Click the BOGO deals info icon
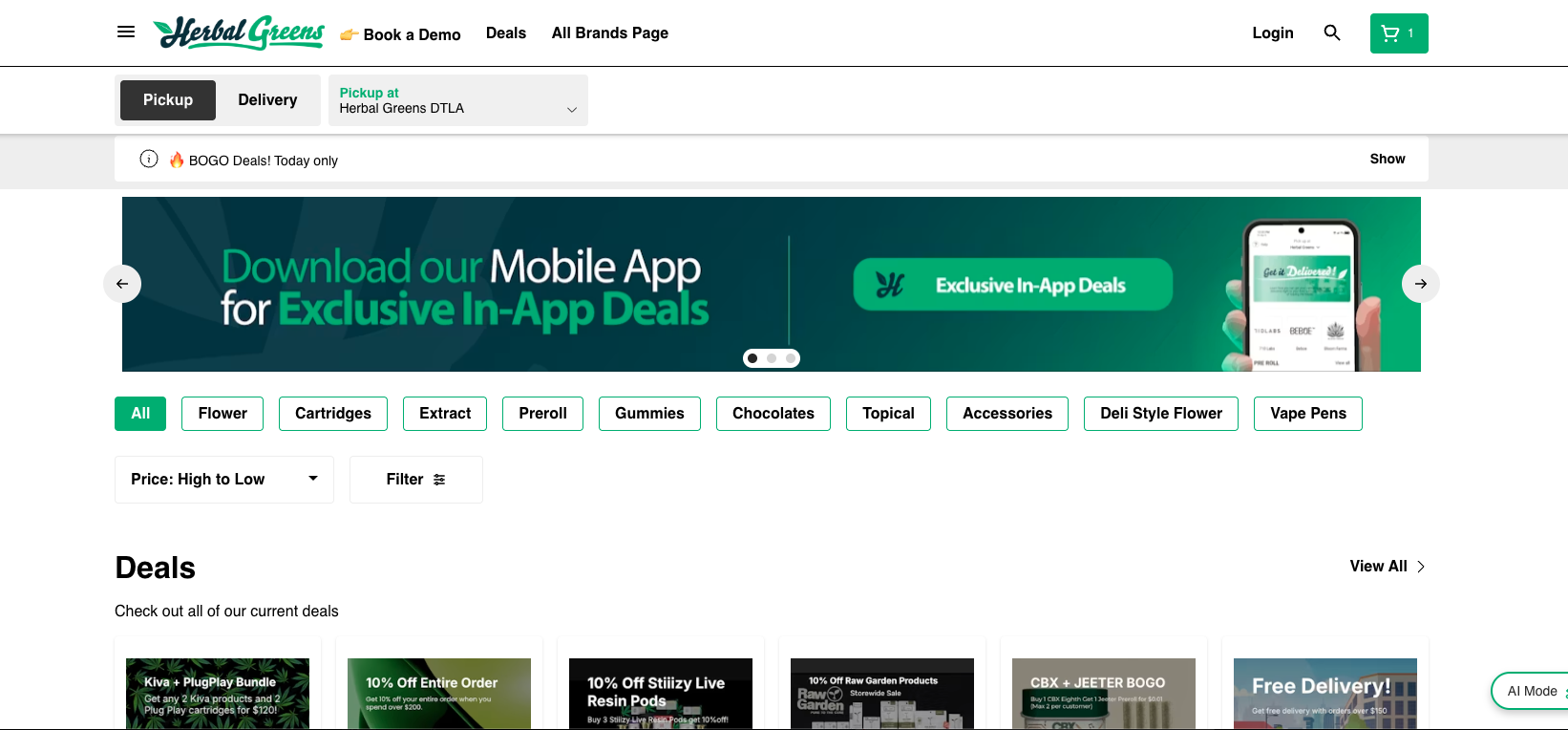Viewport: 1568px width, 730px height. (x=149, y=159)
